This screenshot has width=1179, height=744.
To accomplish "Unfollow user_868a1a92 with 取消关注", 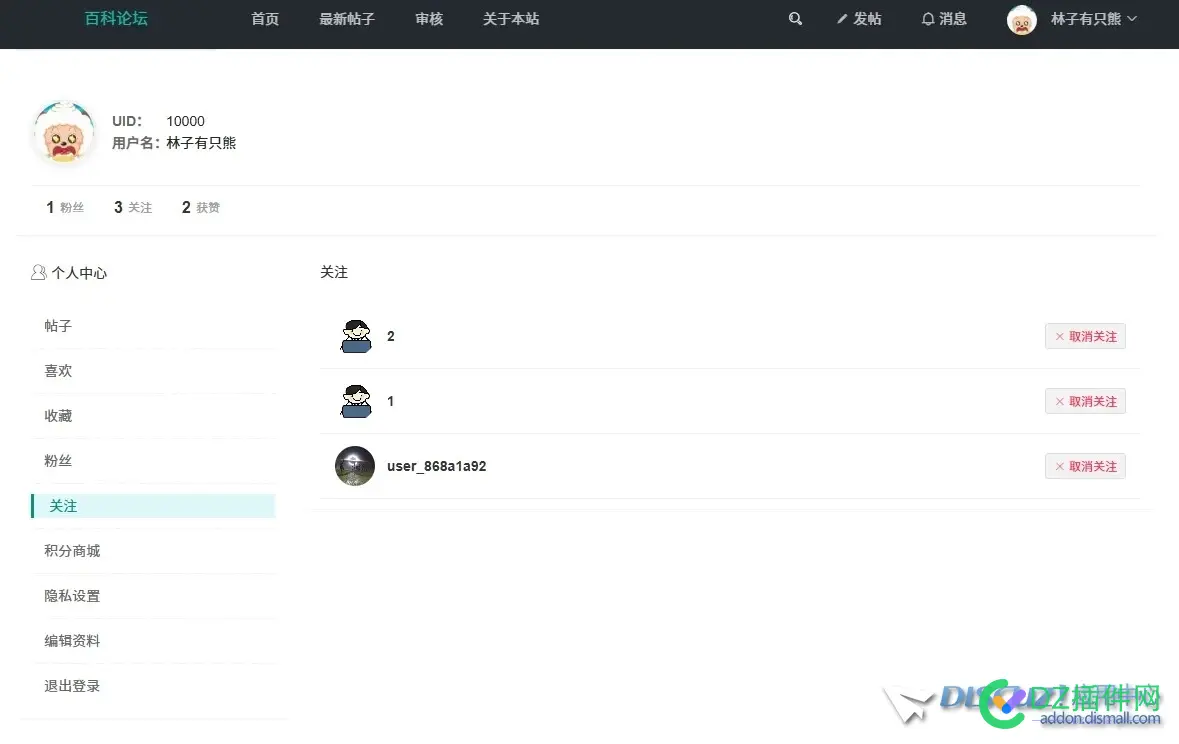I will pyautogui.click(x=1085, y=466).
